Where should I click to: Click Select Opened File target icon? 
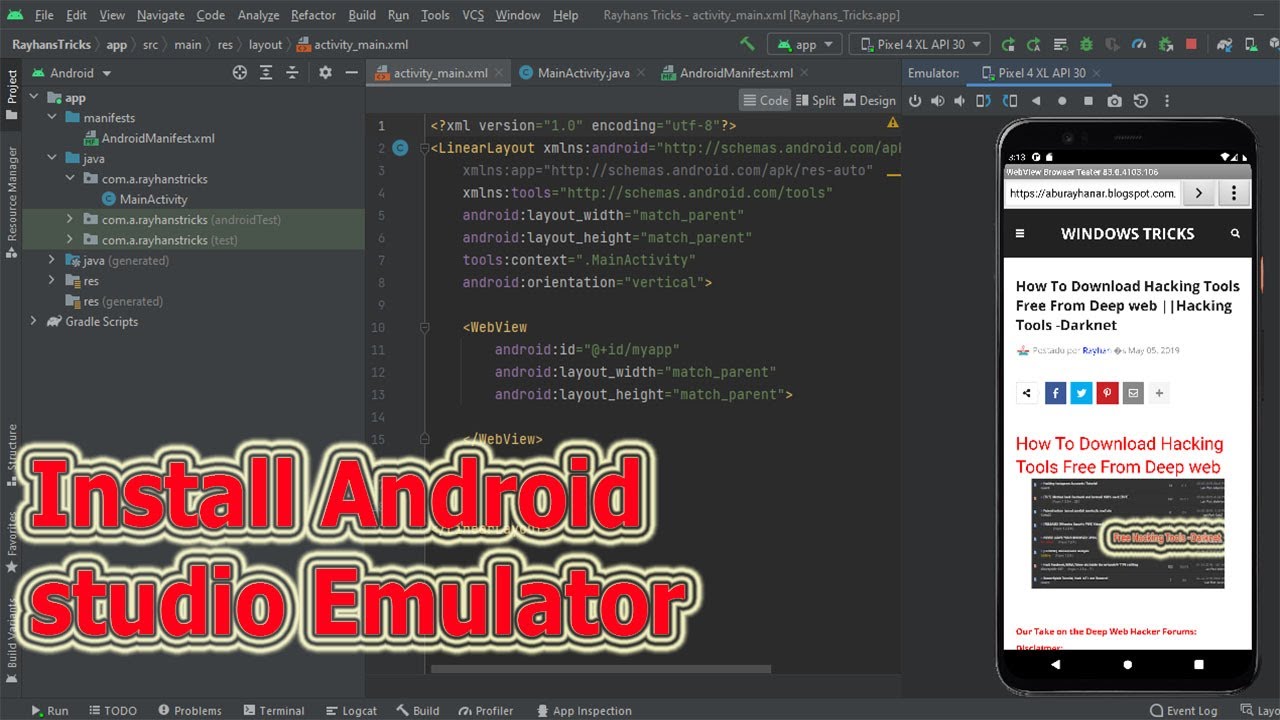click(239, 73)
